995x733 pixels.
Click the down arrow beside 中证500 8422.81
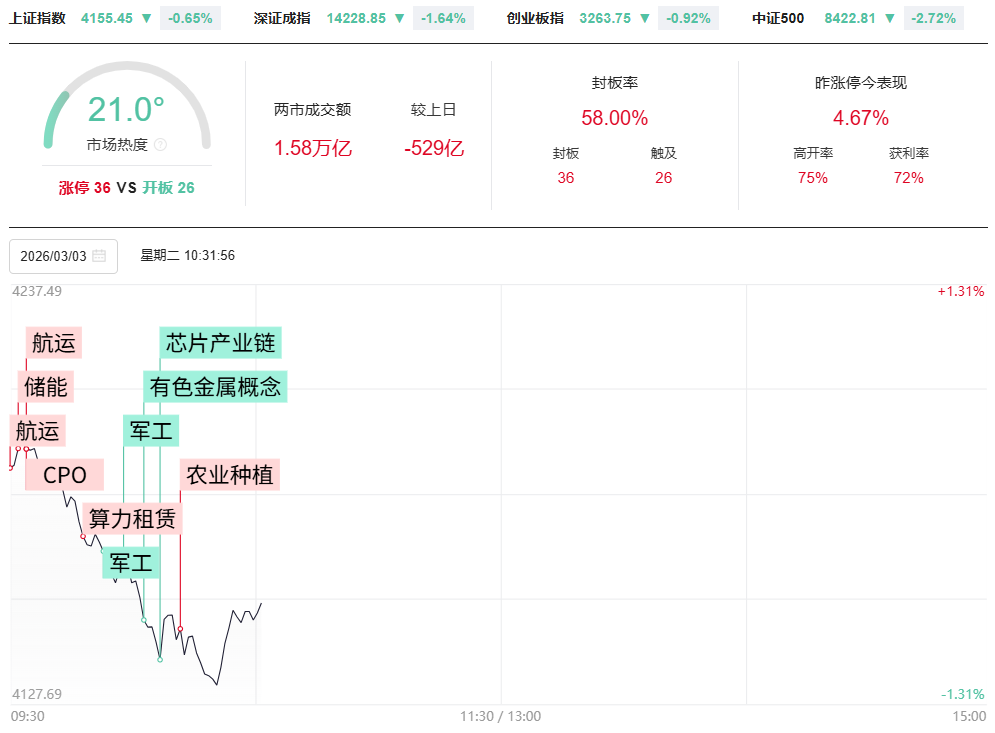(x=890, y=18)
